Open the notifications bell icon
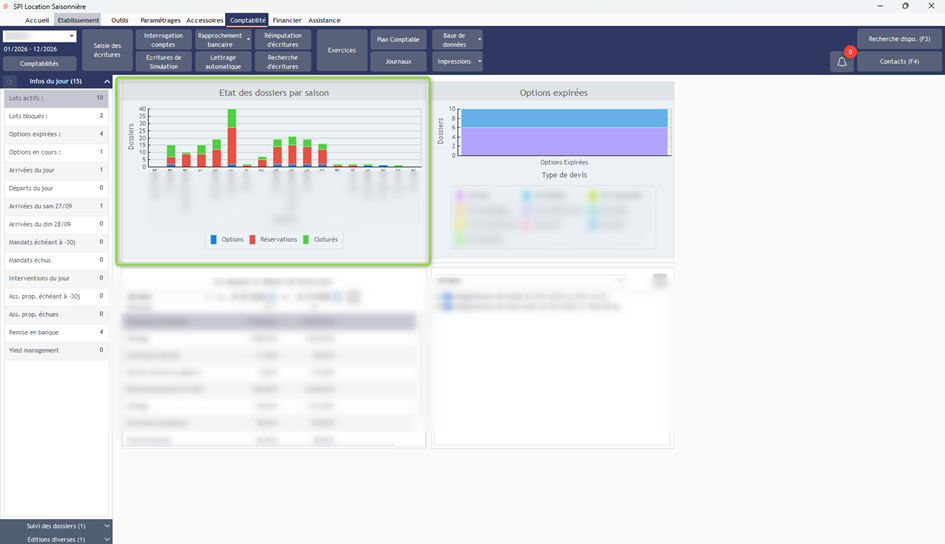Image resolution: width=945 pixels, height=544 pixels. tap(842, 62)
